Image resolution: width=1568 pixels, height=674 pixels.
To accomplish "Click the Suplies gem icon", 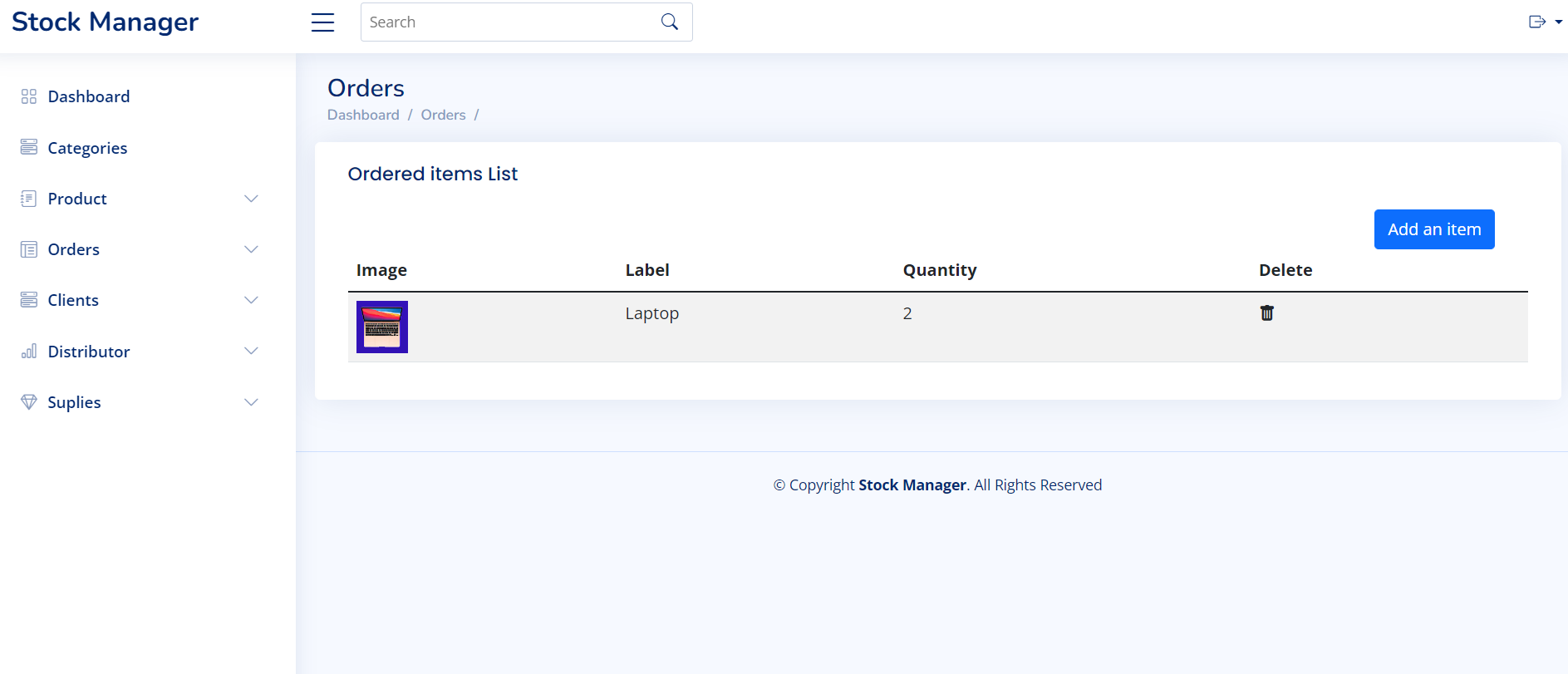I will pos(29,402).
